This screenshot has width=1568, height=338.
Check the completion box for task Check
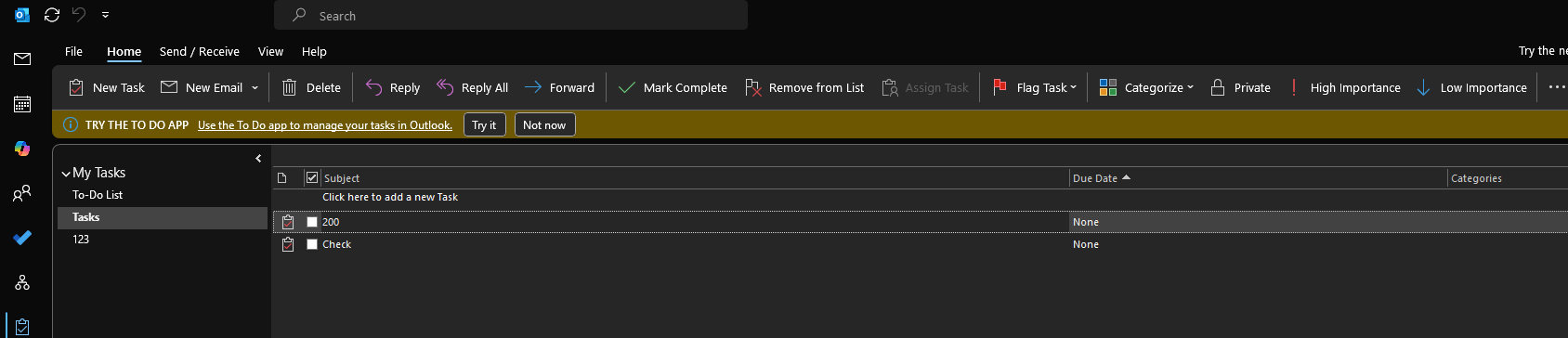(312, 244)
